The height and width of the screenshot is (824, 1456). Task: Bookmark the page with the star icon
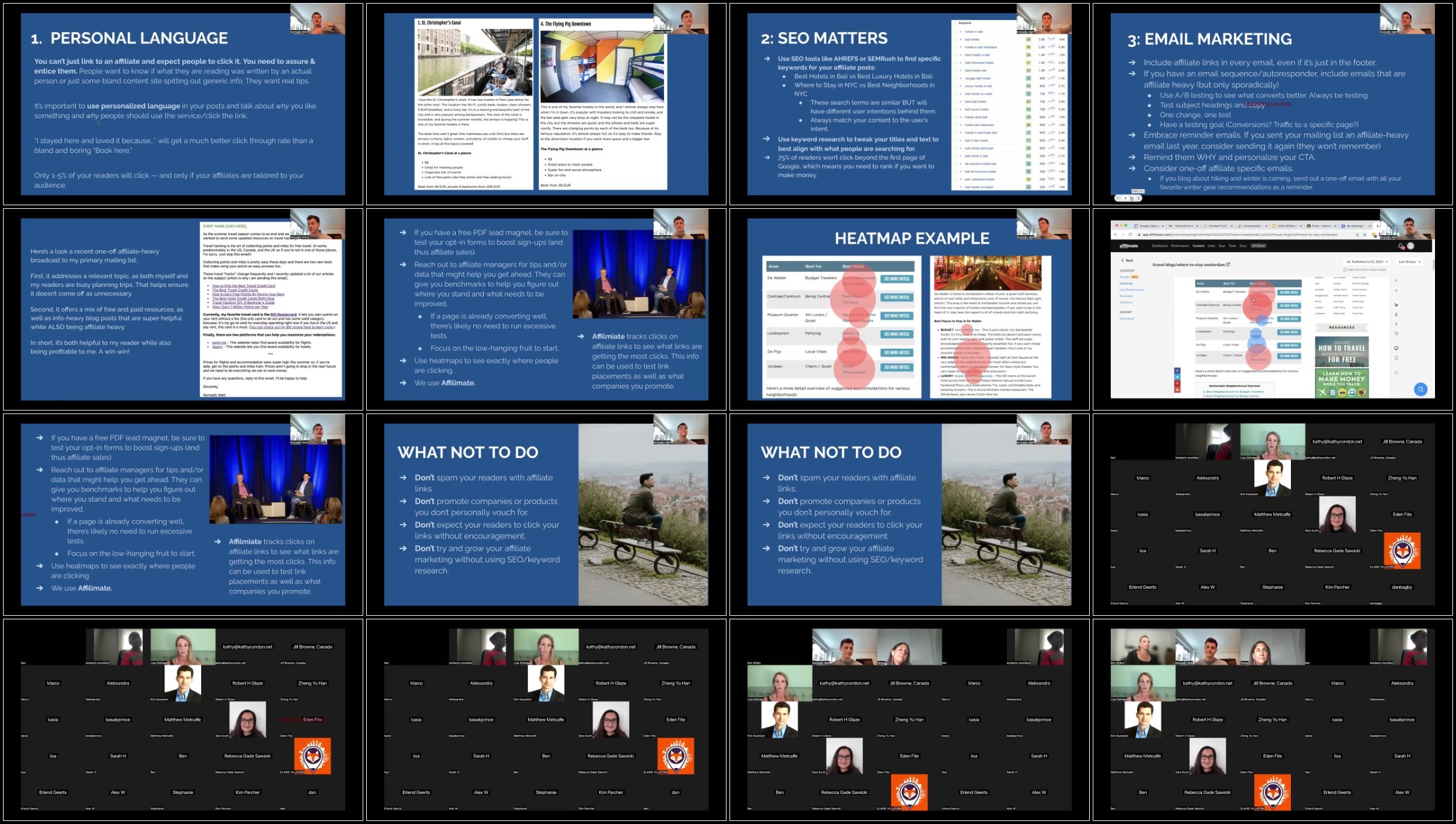click(1365, 235)
